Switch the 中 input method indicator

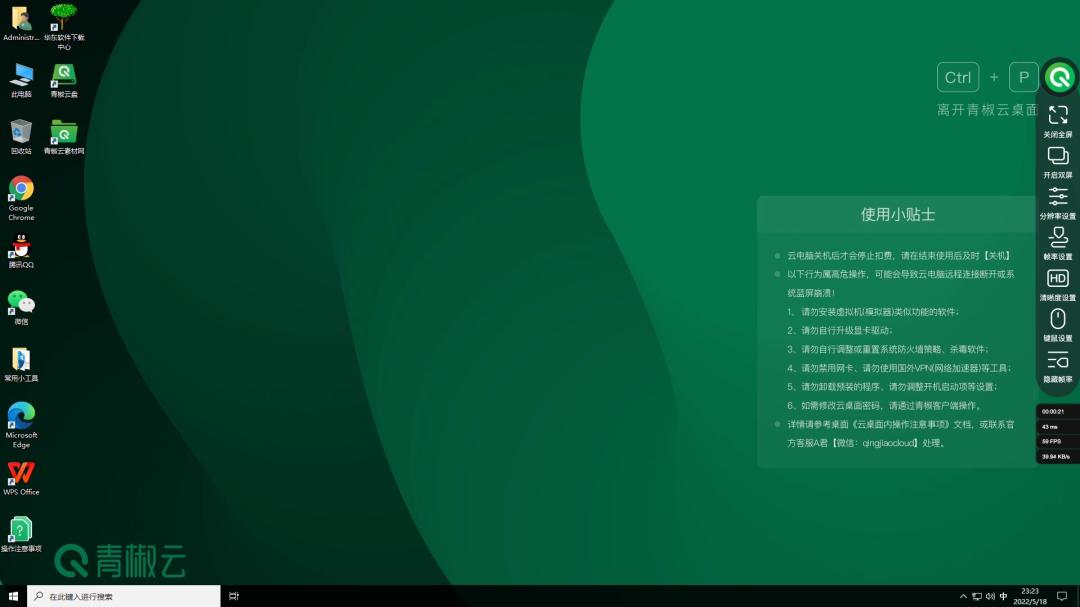pos(1003,596)
